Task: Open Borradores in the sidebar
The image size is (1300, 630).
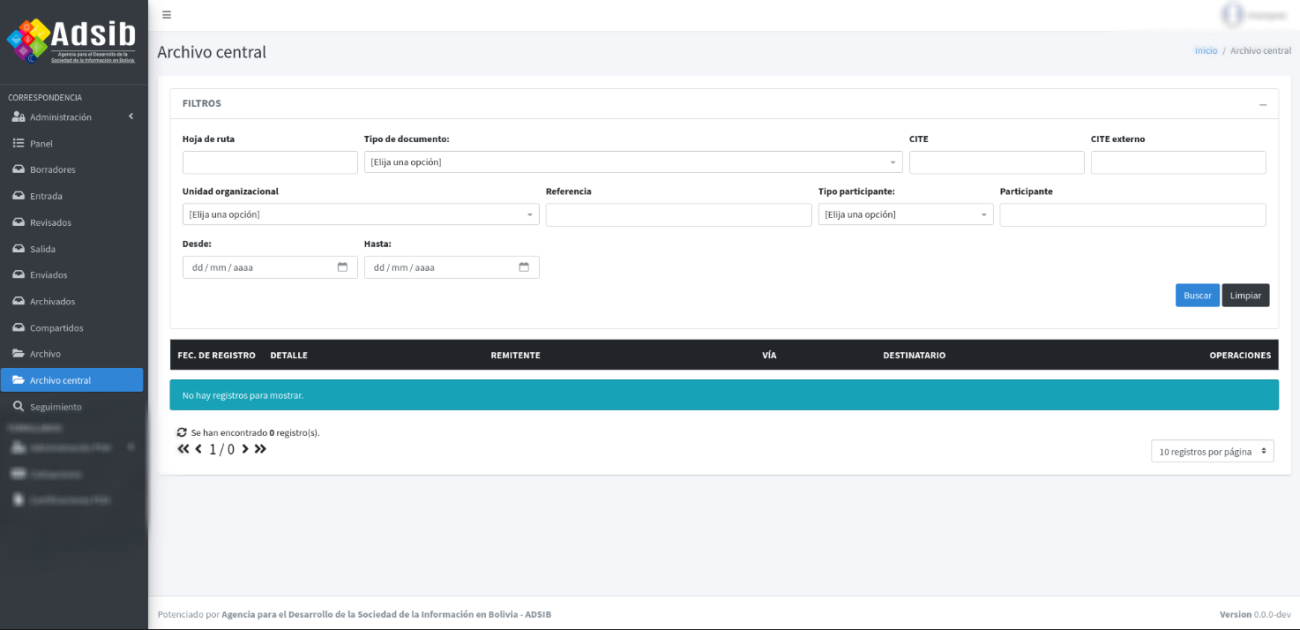Action: pos(52,170)
